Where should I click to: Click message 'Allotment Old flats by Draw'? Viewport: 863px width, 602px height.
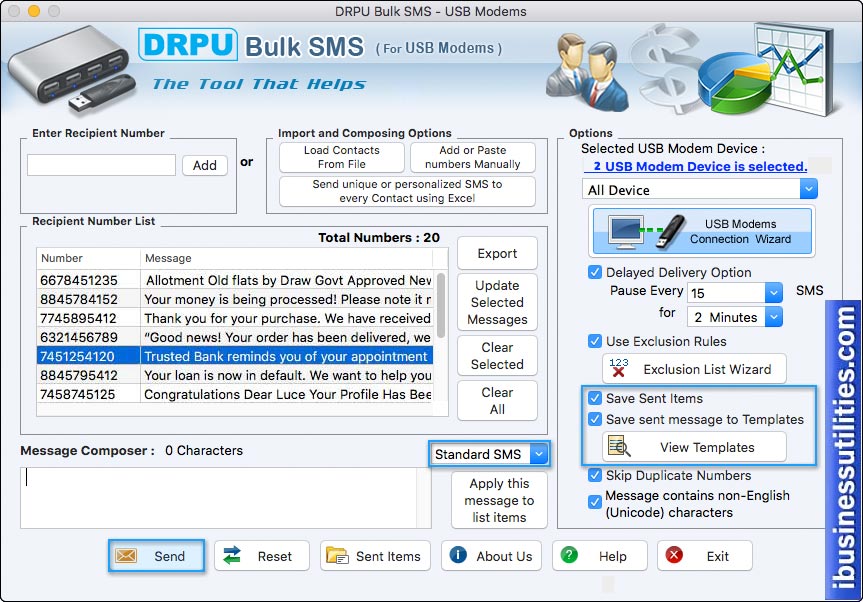pyautogui.click(x=288, y=281)
